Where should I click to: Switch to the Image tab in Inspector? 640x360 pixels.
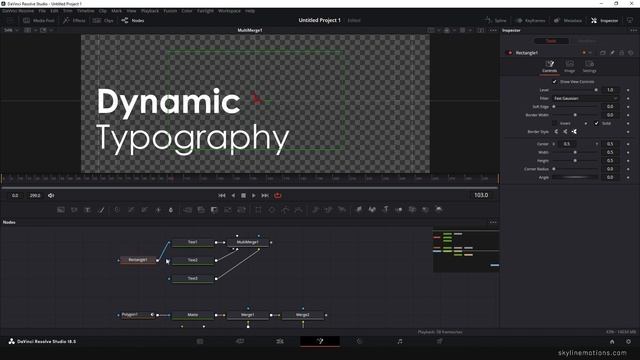click(x=569, y=67)
